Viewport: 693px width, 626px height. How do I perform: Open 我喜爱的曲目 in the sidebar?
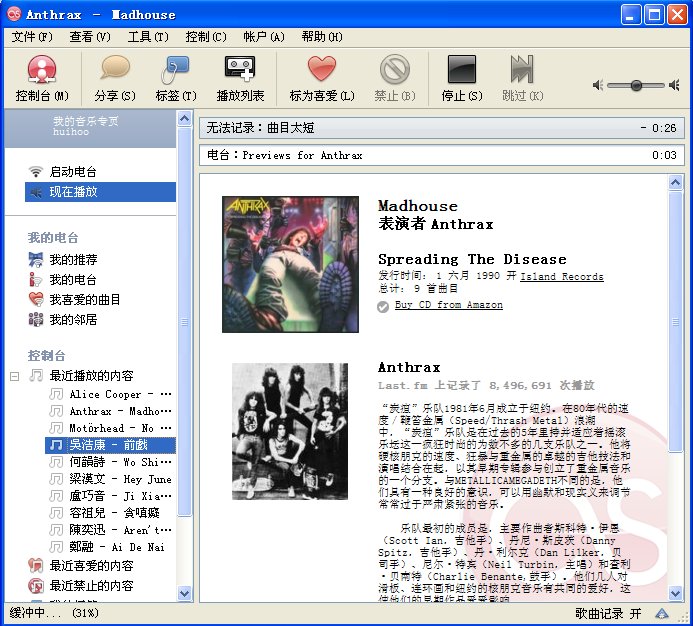point(85,300)
